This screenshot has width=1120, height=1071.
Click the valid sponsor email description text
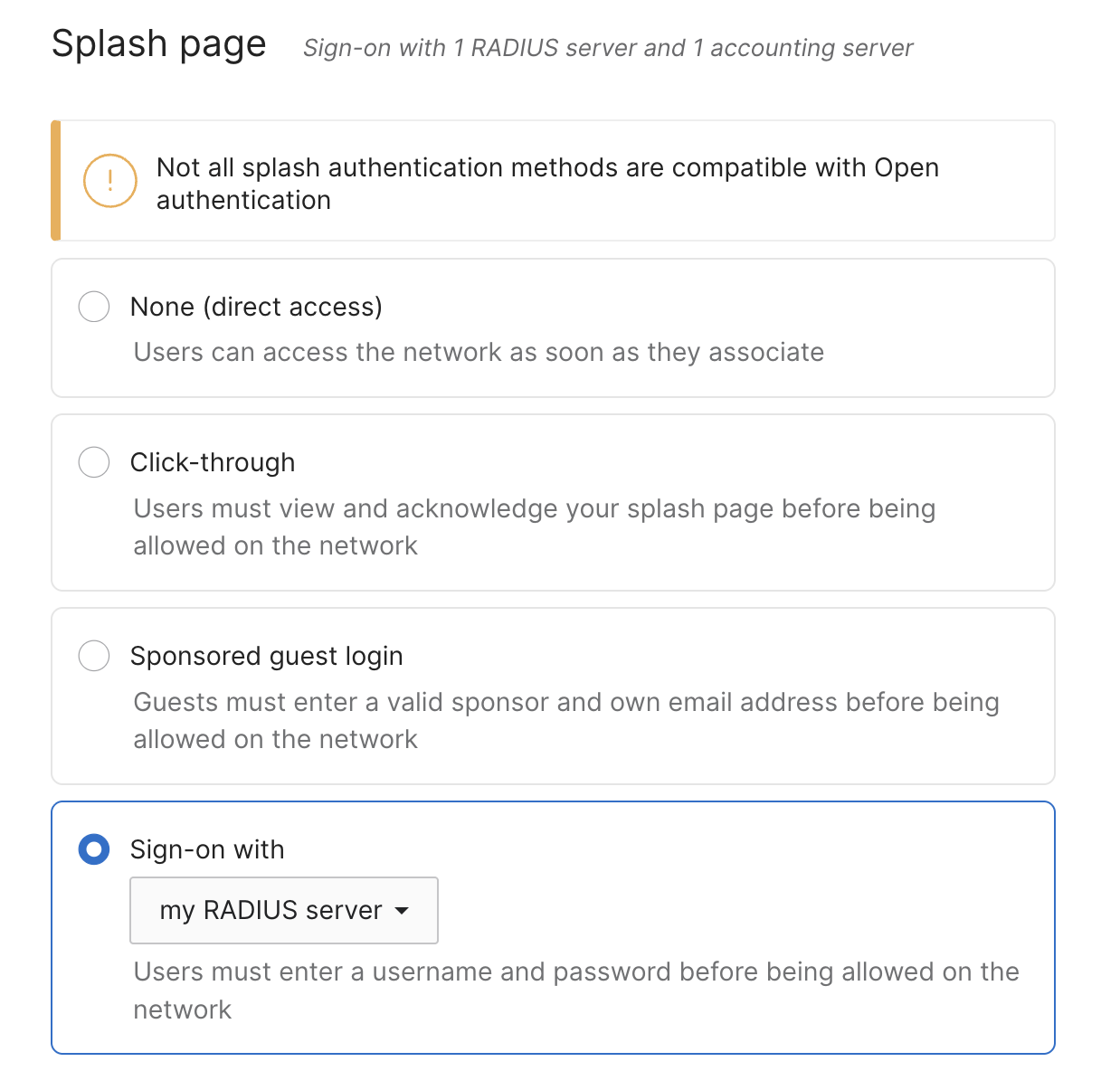click(x=566, y=720)
